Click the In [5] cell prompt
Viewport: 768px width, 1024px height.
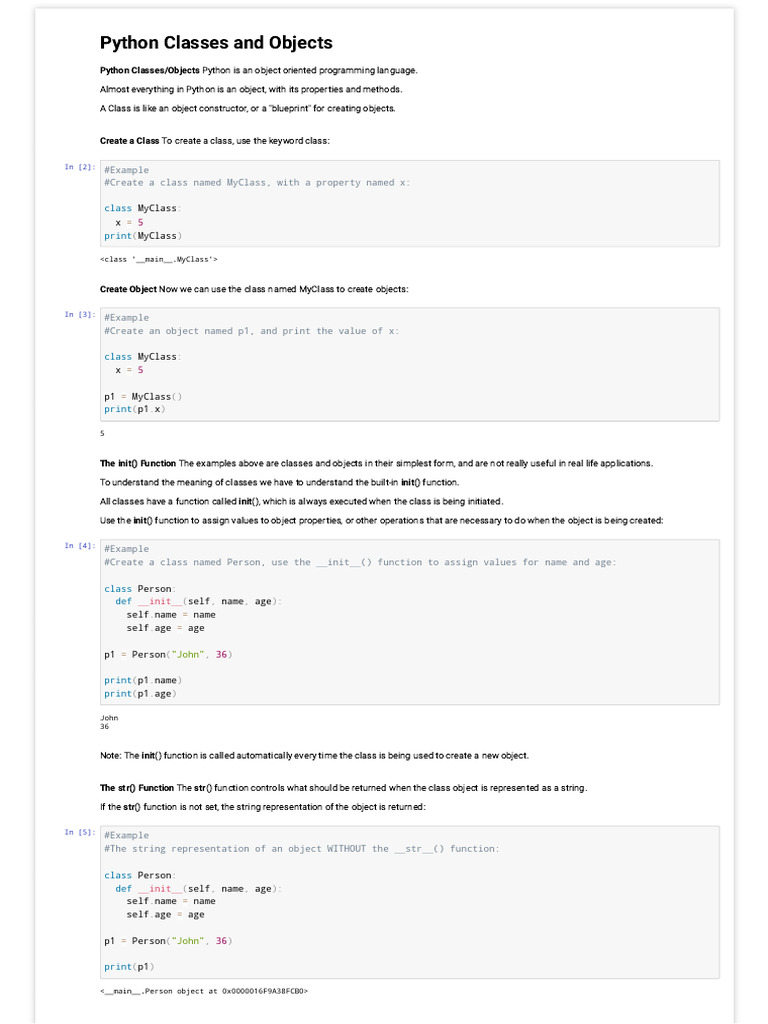[x=80, y=832]
